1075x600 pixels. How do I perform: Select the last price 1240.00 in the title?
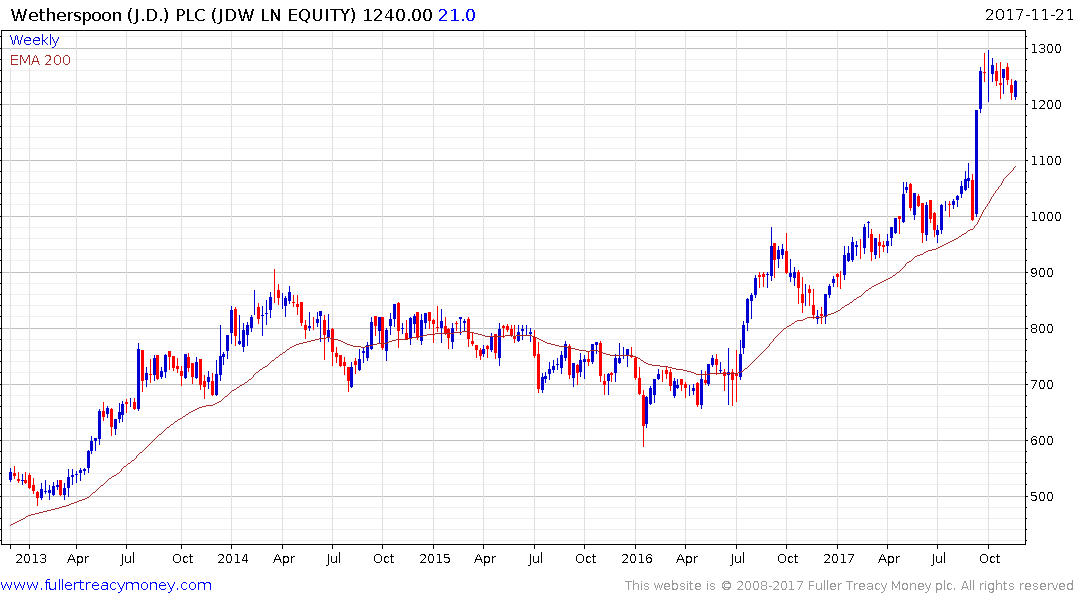[397, 15]
